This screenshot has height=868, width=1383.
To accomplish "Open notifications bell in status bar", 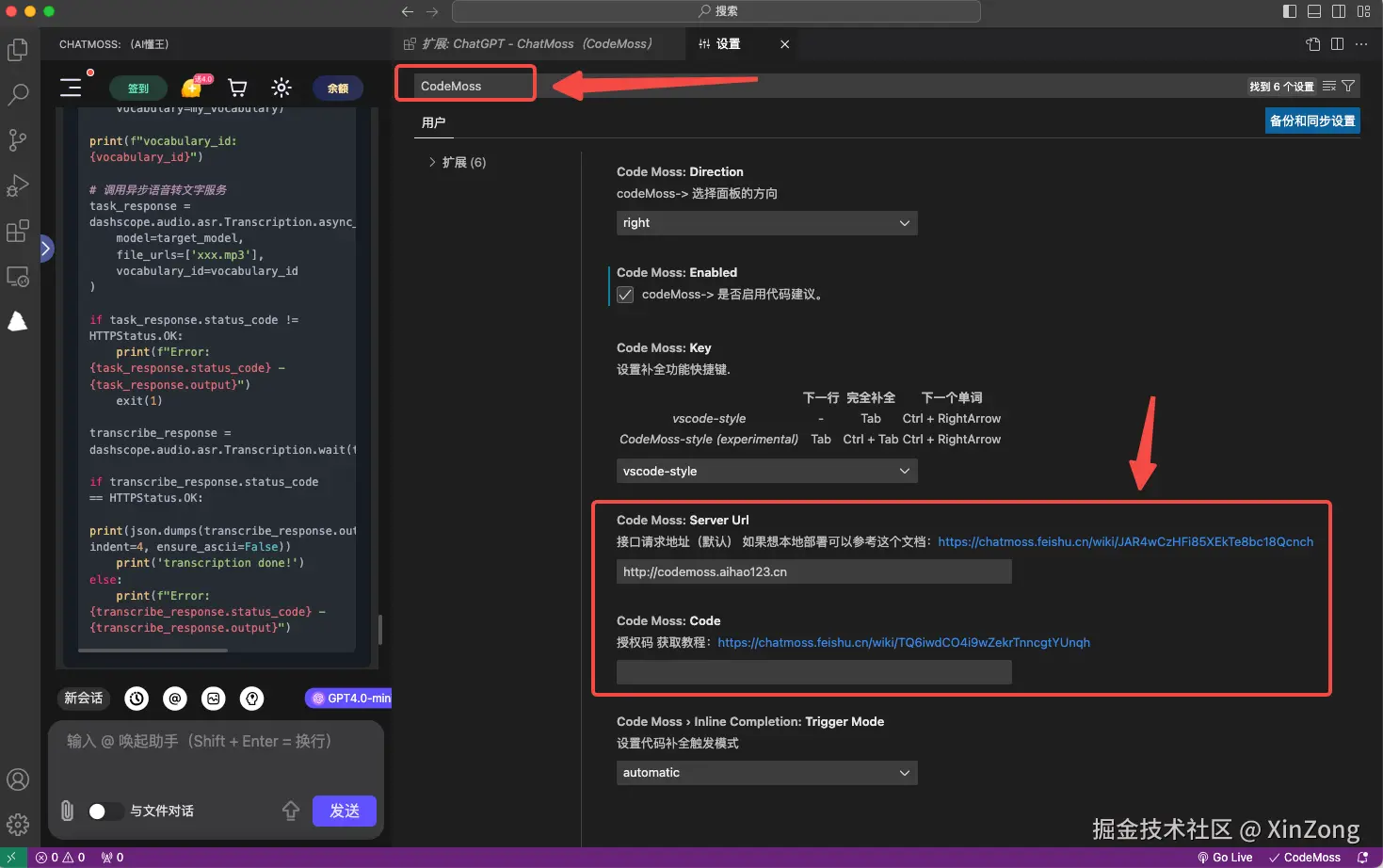I will point(1362,858).
